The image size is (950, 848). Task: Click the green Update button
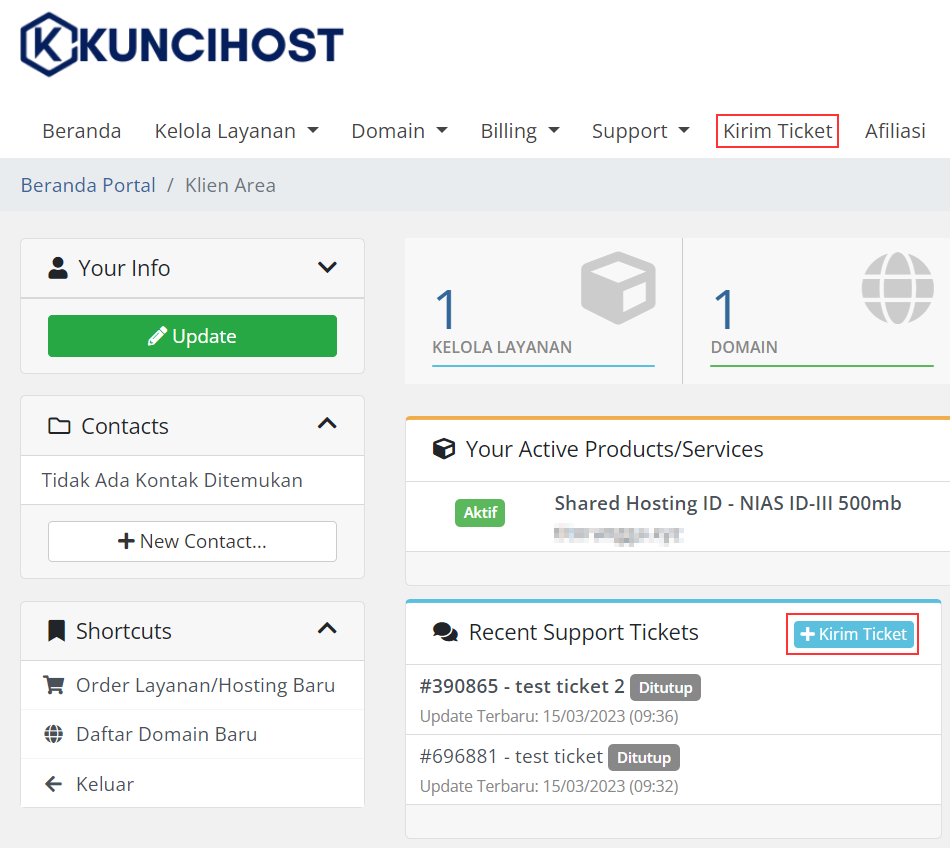point(192,336)
